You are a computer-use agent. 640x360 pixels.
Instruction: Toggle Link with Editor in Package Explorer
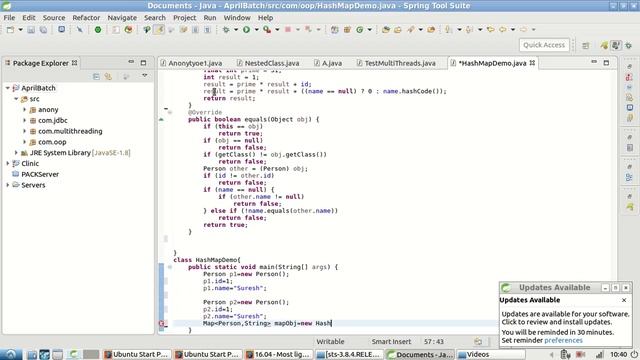click(108, 76)
